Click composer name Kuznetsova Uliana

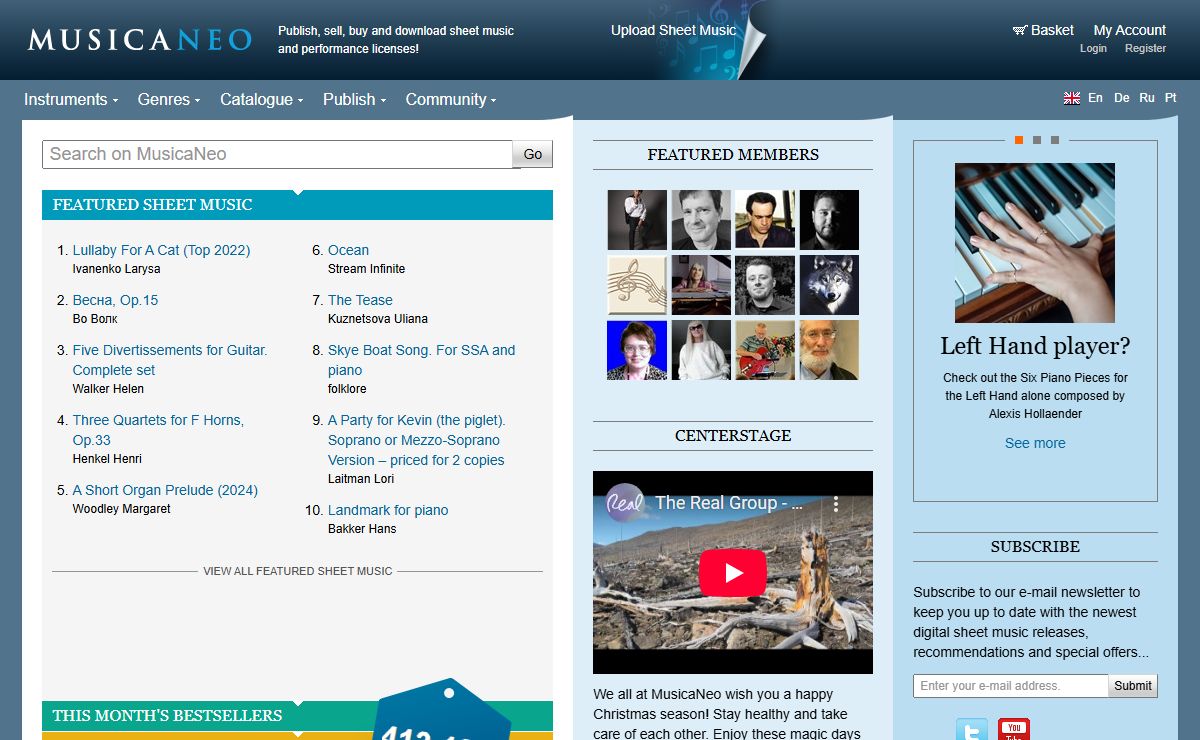378,319
